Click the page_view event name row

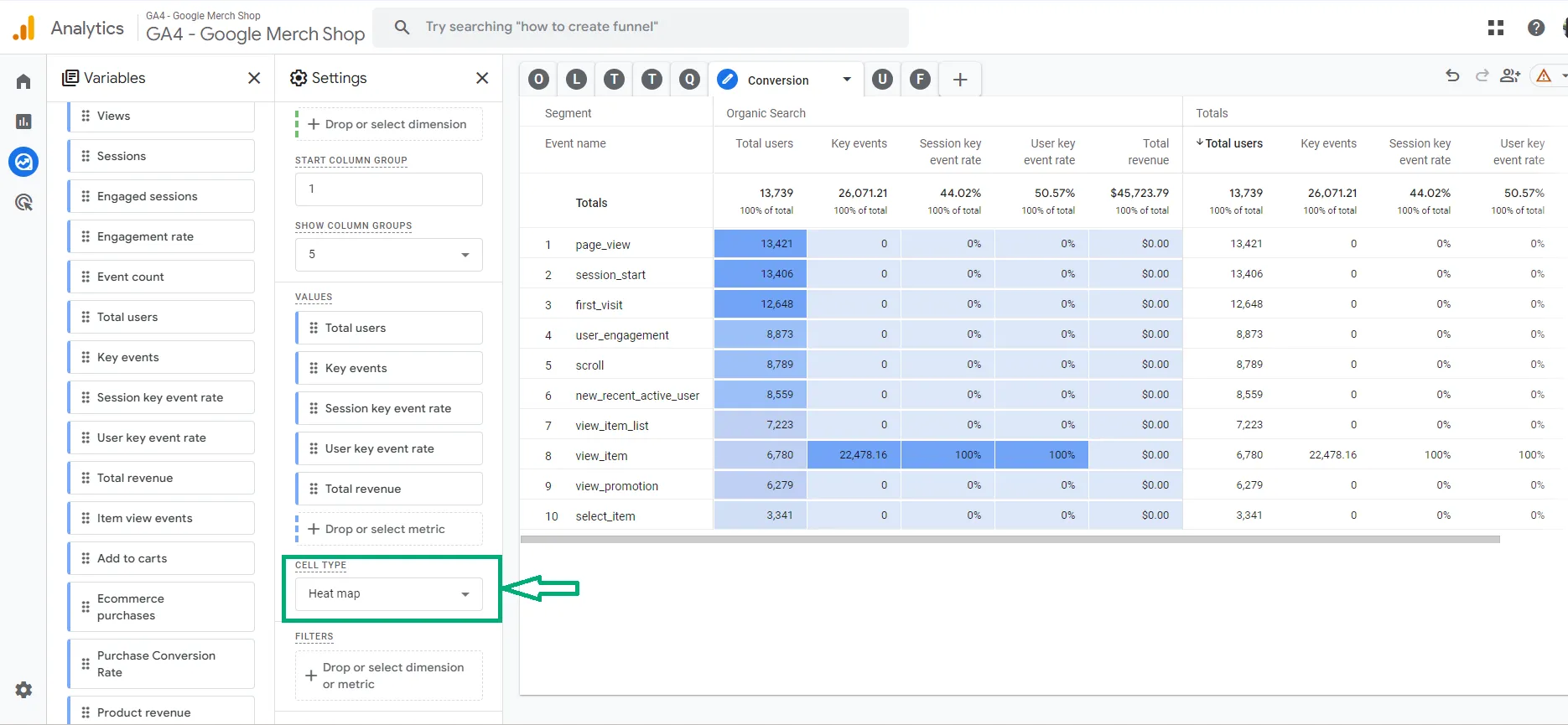coord(603,245)
